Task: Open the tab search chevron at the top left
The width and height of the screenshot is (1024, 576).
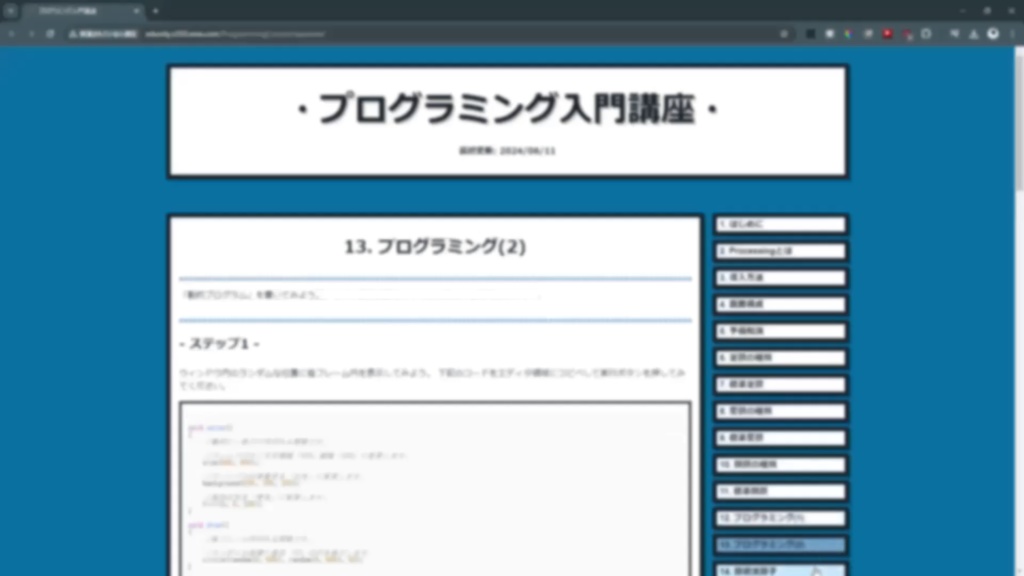Action: tap(10, 11)
